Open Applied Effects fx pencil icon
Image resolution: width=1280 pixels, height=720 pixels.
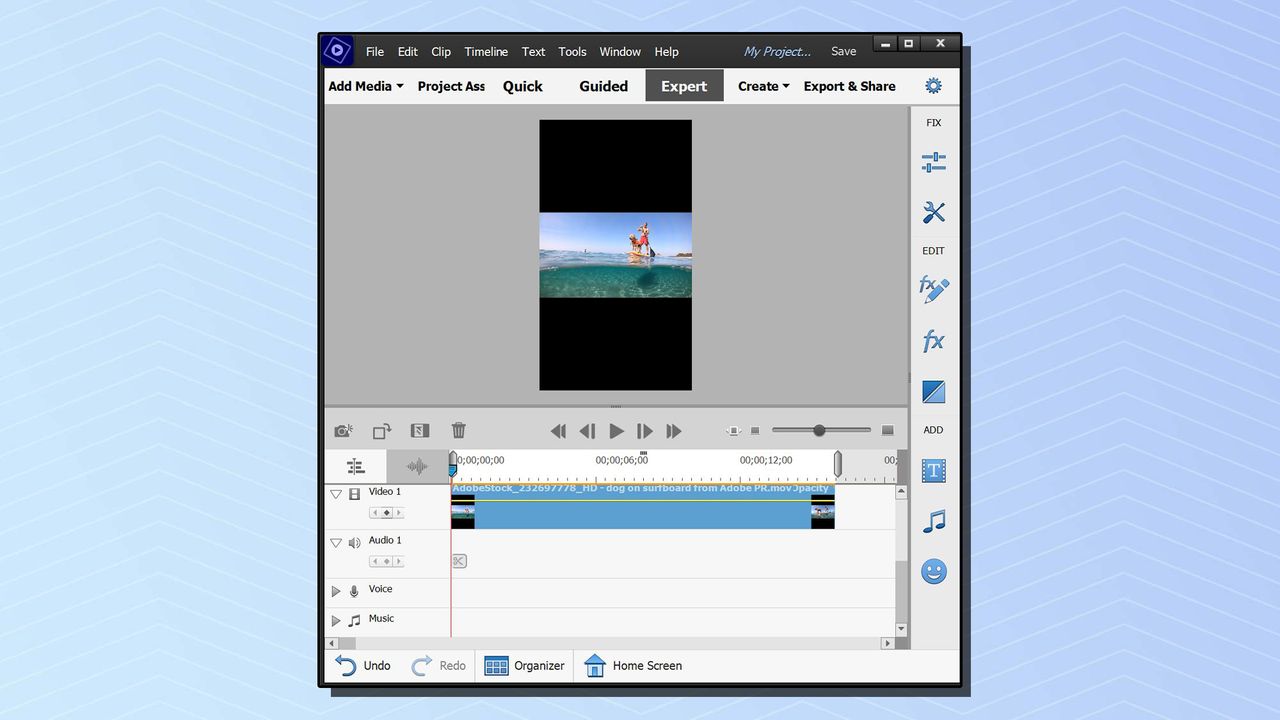(x=933, y=290)
